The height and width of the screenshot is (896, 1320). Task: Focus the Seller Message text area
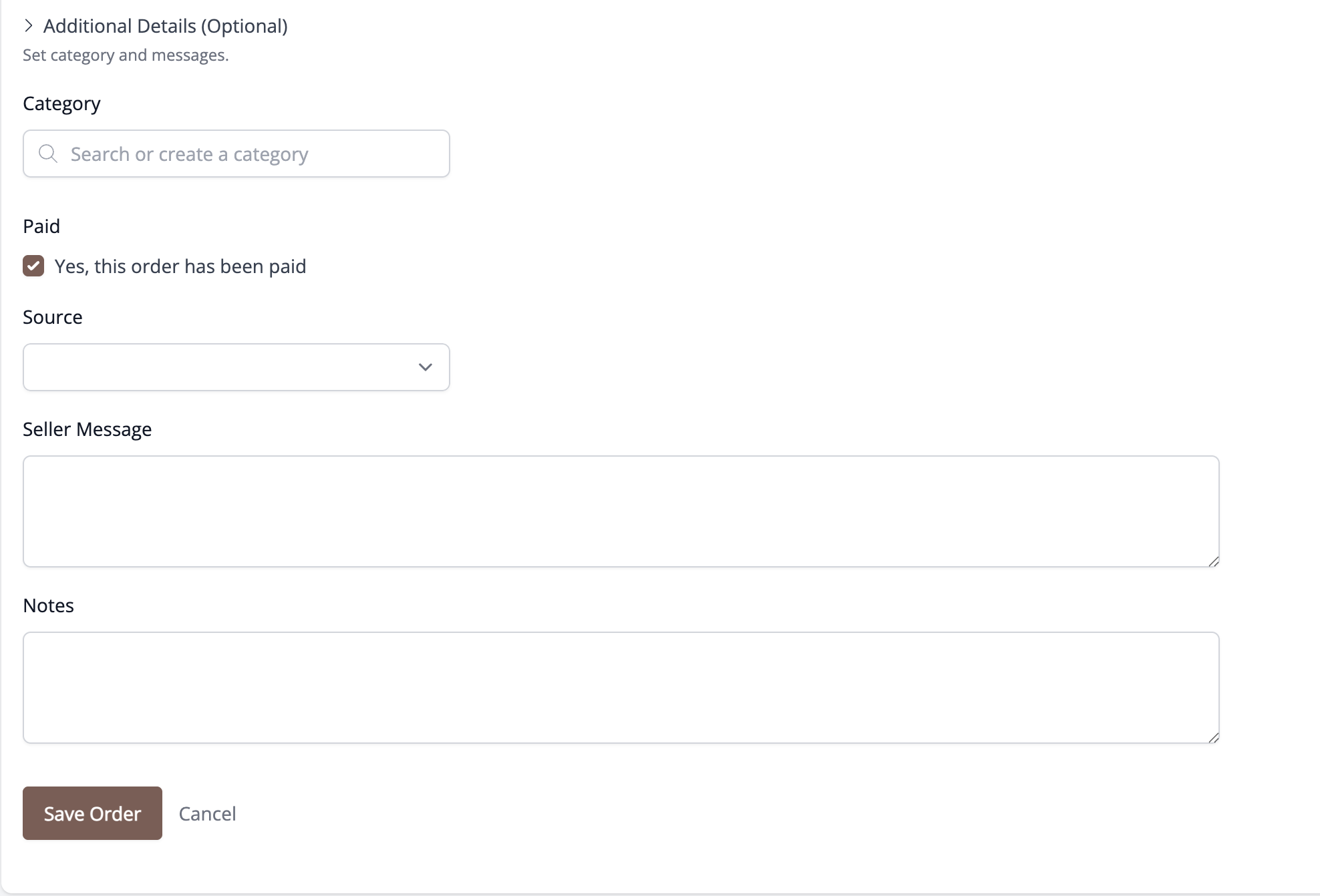[621, 511]
